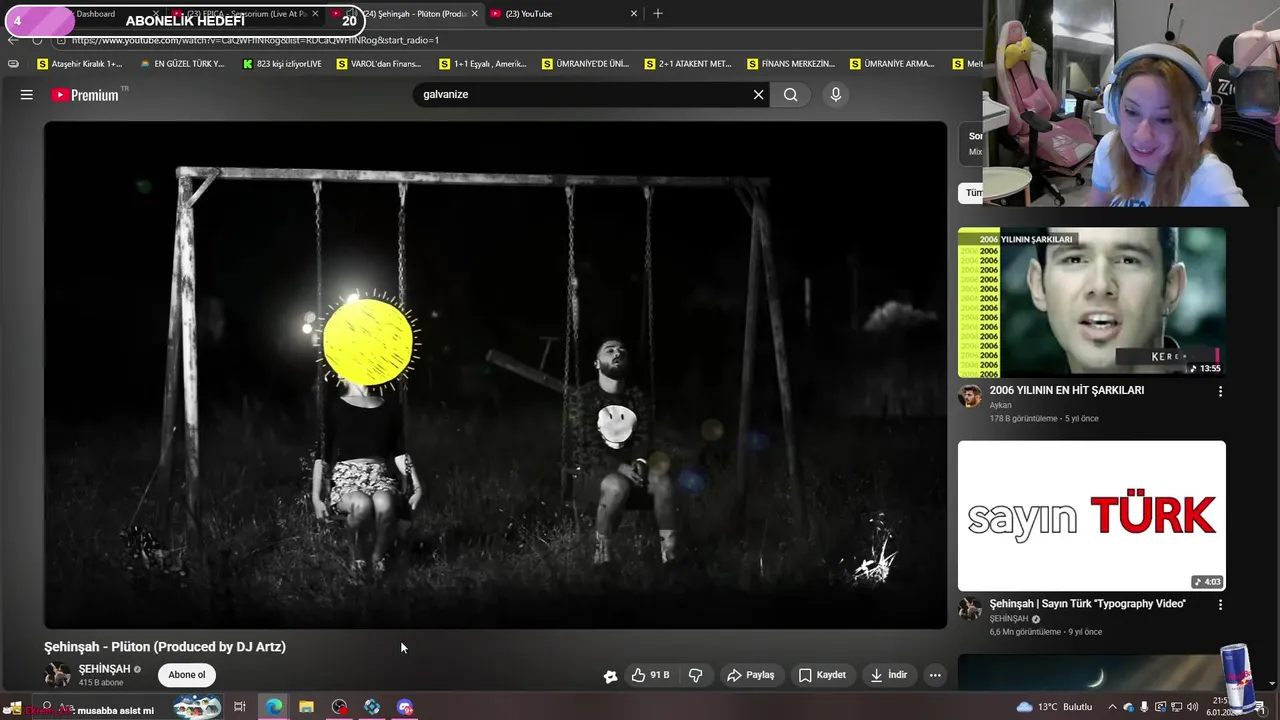Open options menu for 2006 Yılının En Hit Şarkıları
This screenshot has width=1280, height=720.
click(x=1220, y=392)
